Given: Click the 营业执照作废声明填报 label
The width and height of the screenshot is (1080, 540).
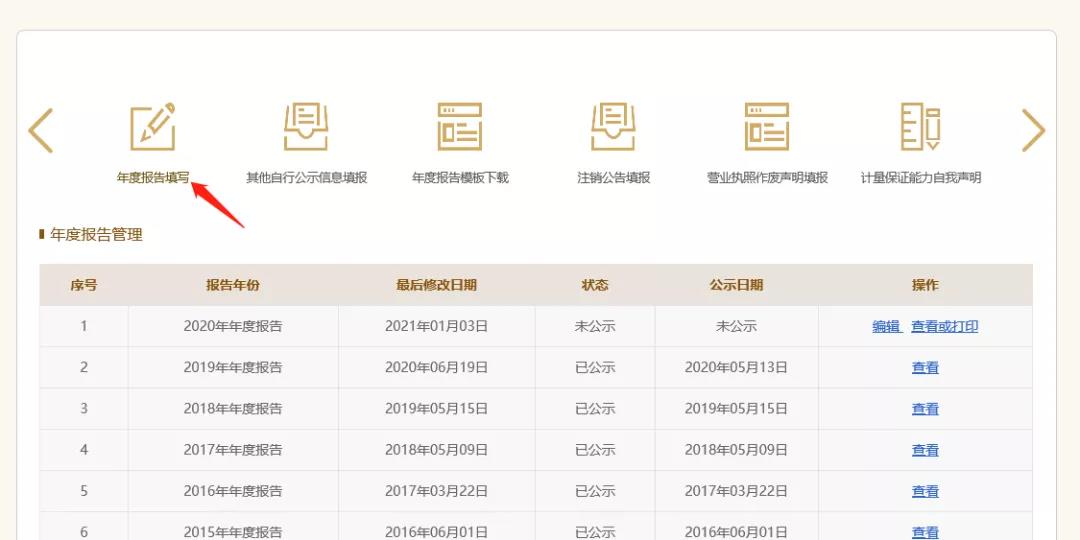Looking at the screenshot, I should click(767, 178).
